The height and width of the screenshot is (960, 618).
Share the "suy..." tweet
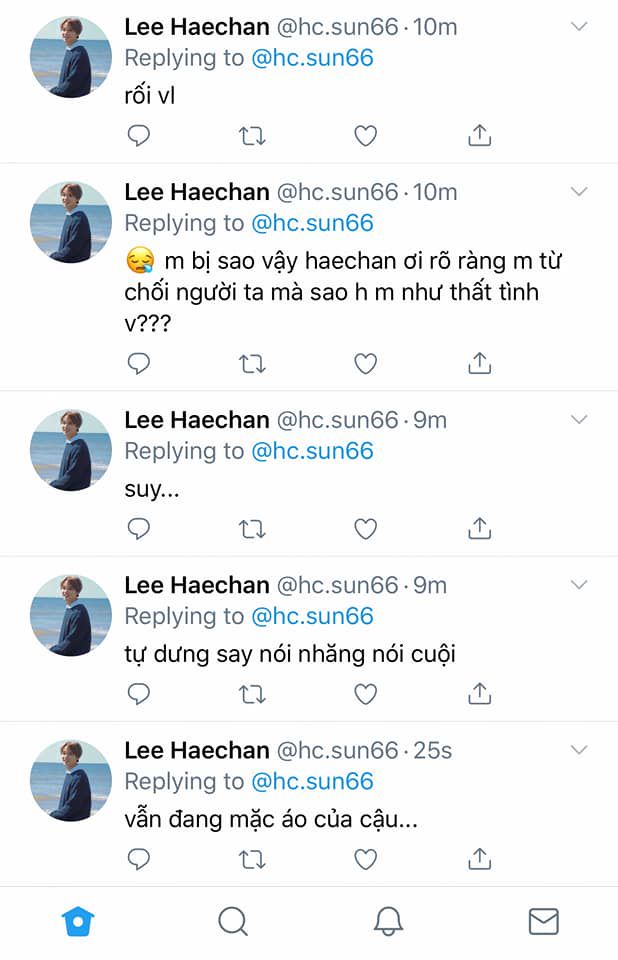coord(480,527)
